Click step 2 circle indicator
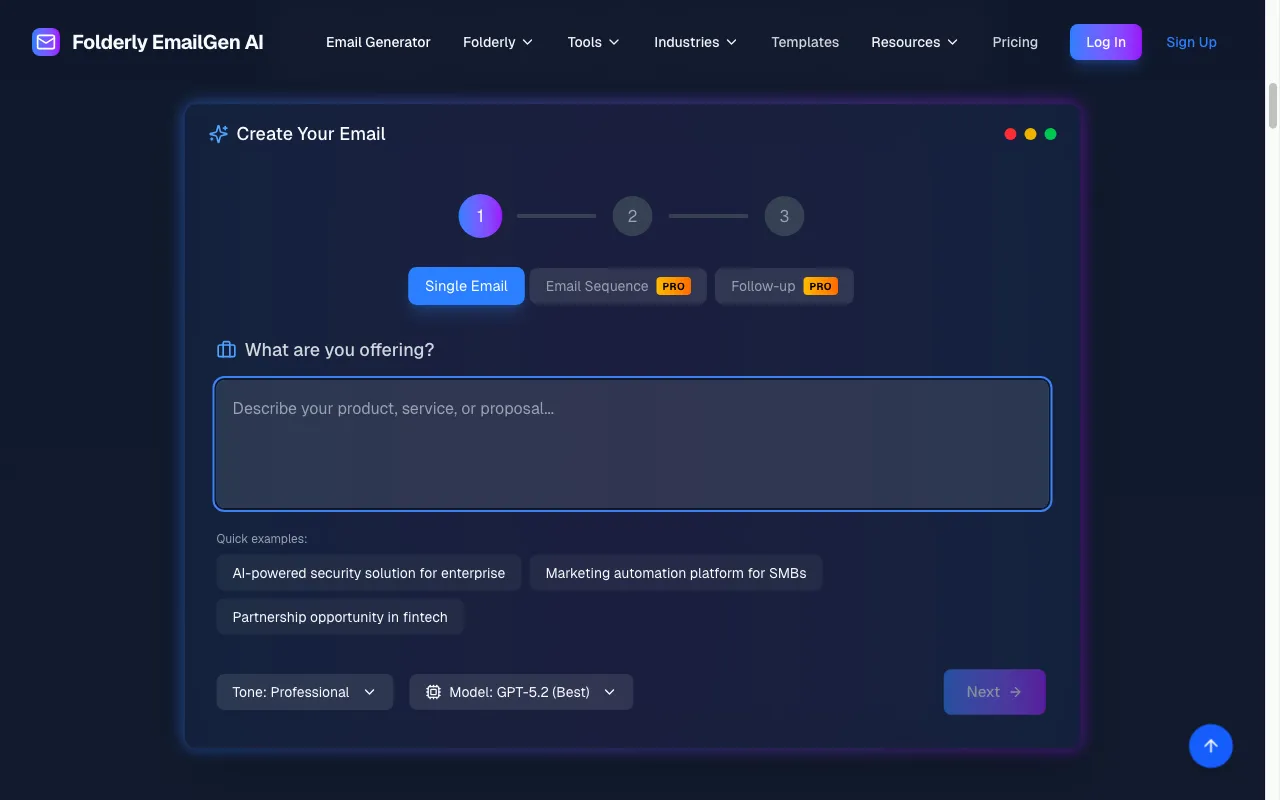The height and width of the screenshot is (800, 1280). [x=632, y=216]
